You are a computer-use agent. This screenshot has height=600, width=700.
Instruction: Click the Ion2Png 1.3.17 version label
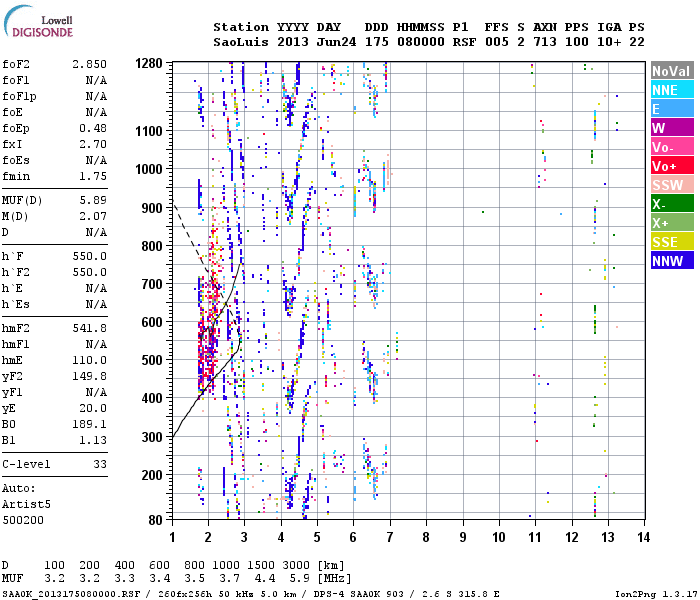(656, 594)
